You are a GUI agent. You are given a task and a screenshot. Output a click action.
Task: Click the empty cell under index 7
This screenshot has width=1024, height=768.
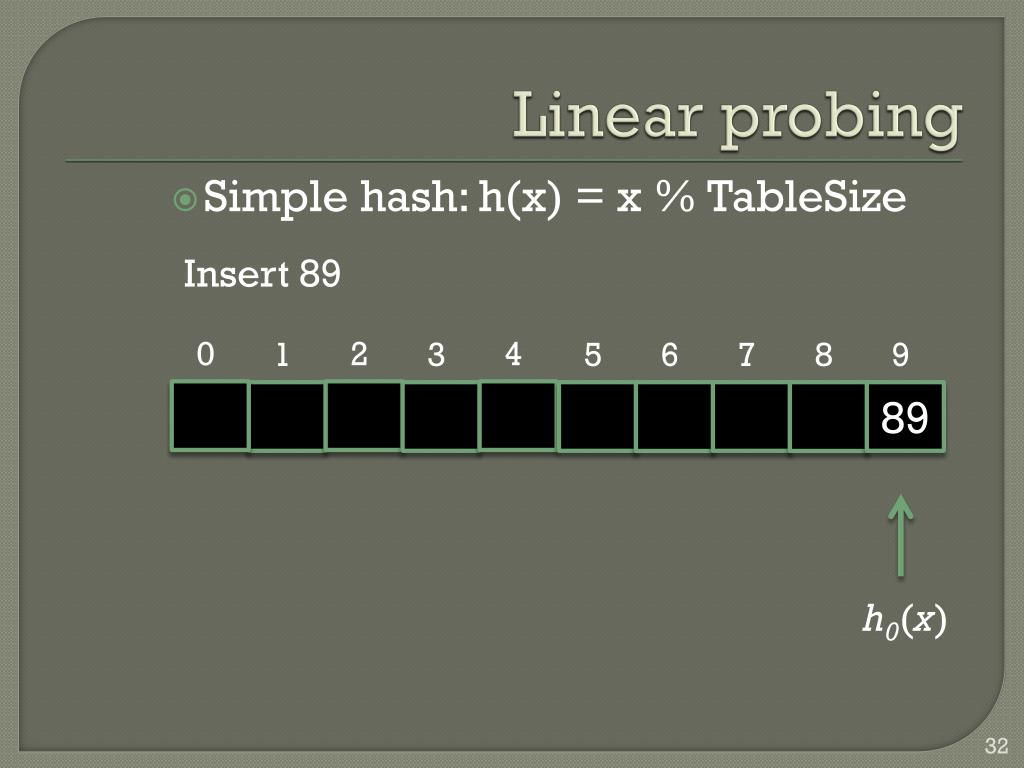(751, 417)
